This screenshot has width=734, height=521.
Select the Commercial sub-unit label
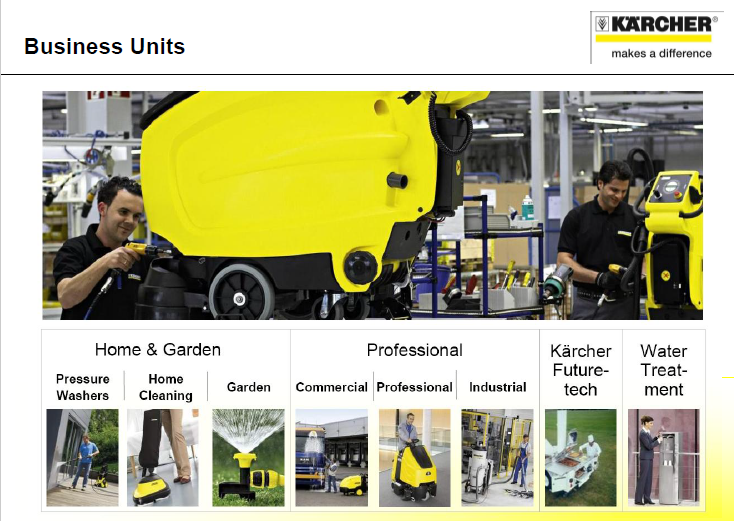[x=331, y=387]
